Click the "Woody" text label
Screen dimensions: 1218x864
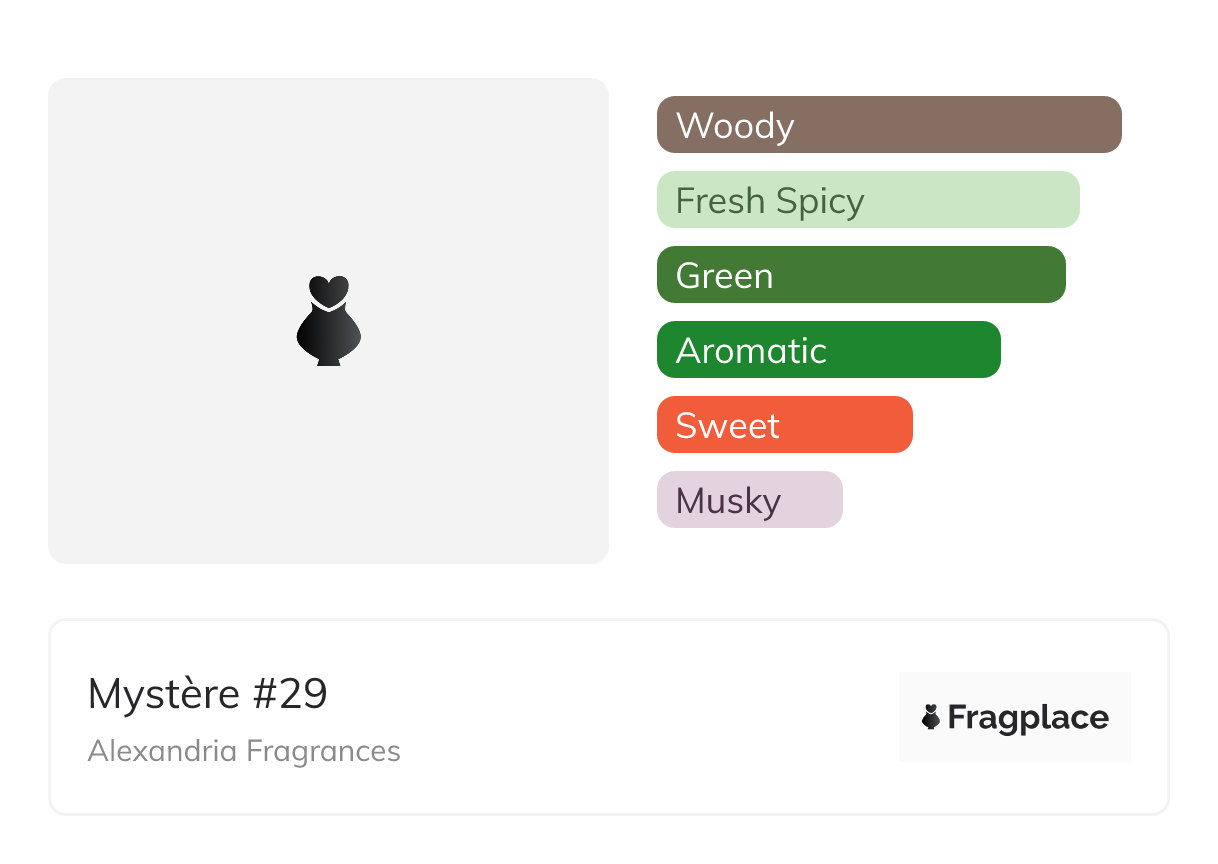tap(735, 126)
